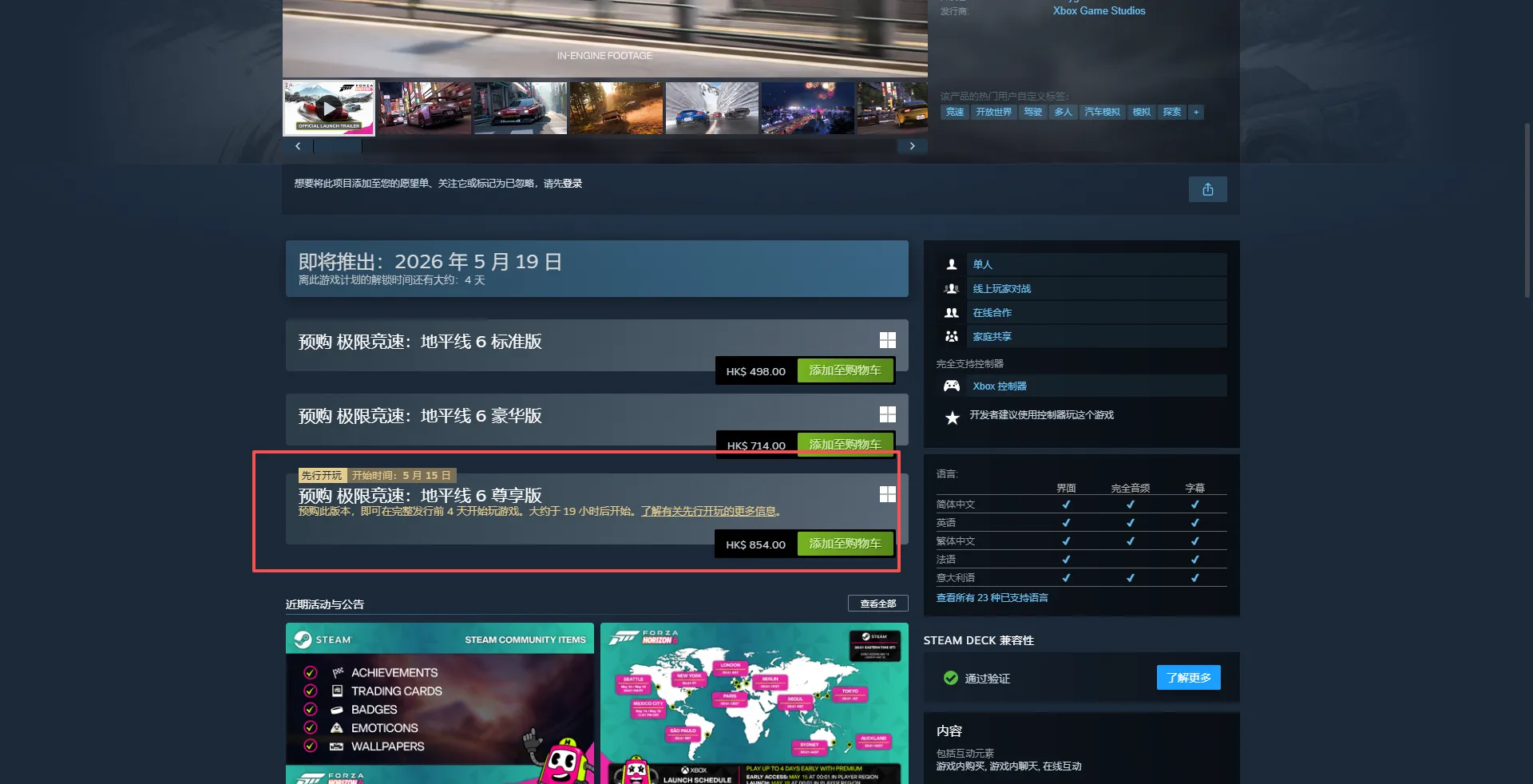This screenshot has width=1533, height=784.
Task: Click the online PvP icon
Action: click(x=951, y=289)
